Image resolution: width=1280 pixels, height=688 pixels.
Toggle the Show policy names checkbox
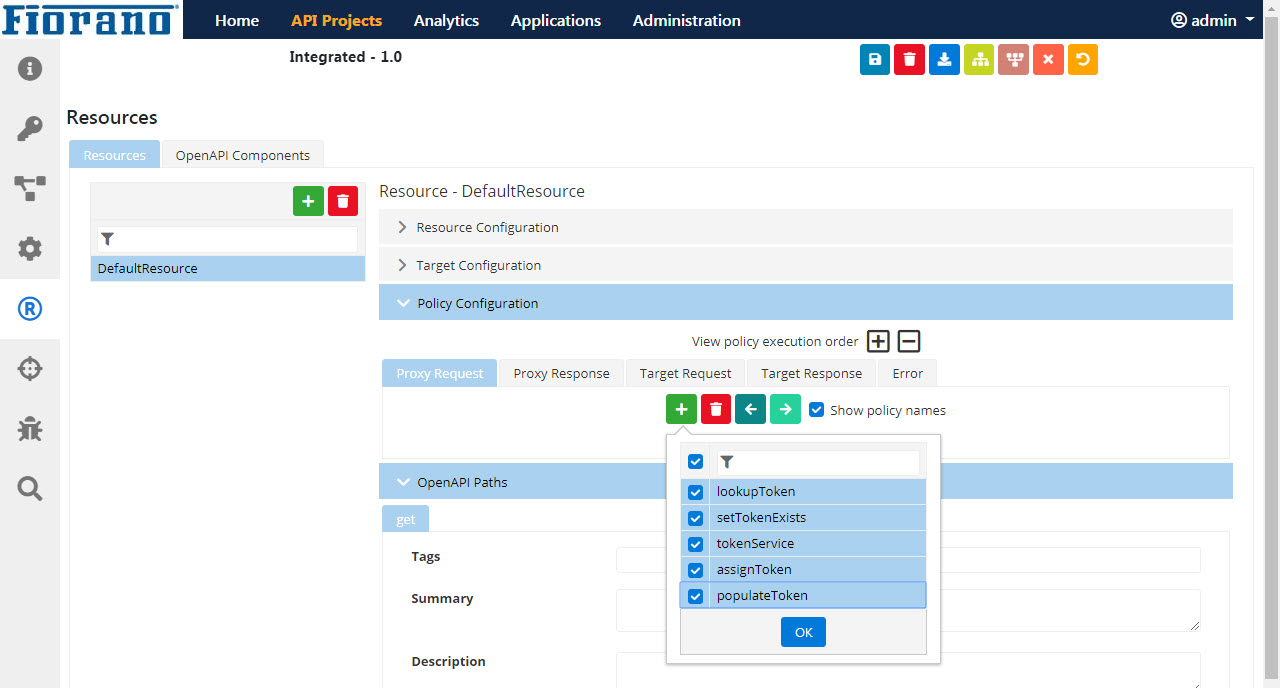816,410
